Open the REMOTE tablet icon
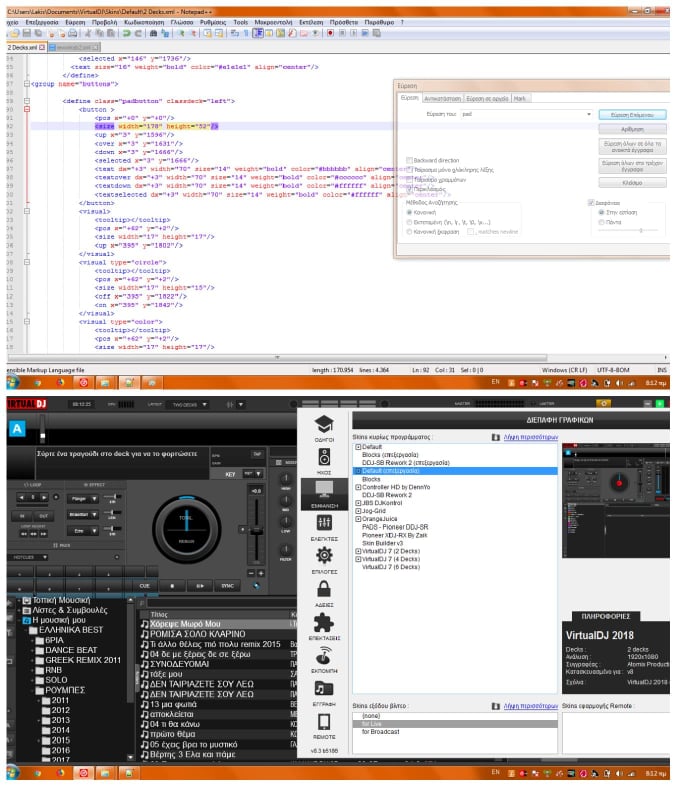 pyautogui.click(x=324, y=722)
